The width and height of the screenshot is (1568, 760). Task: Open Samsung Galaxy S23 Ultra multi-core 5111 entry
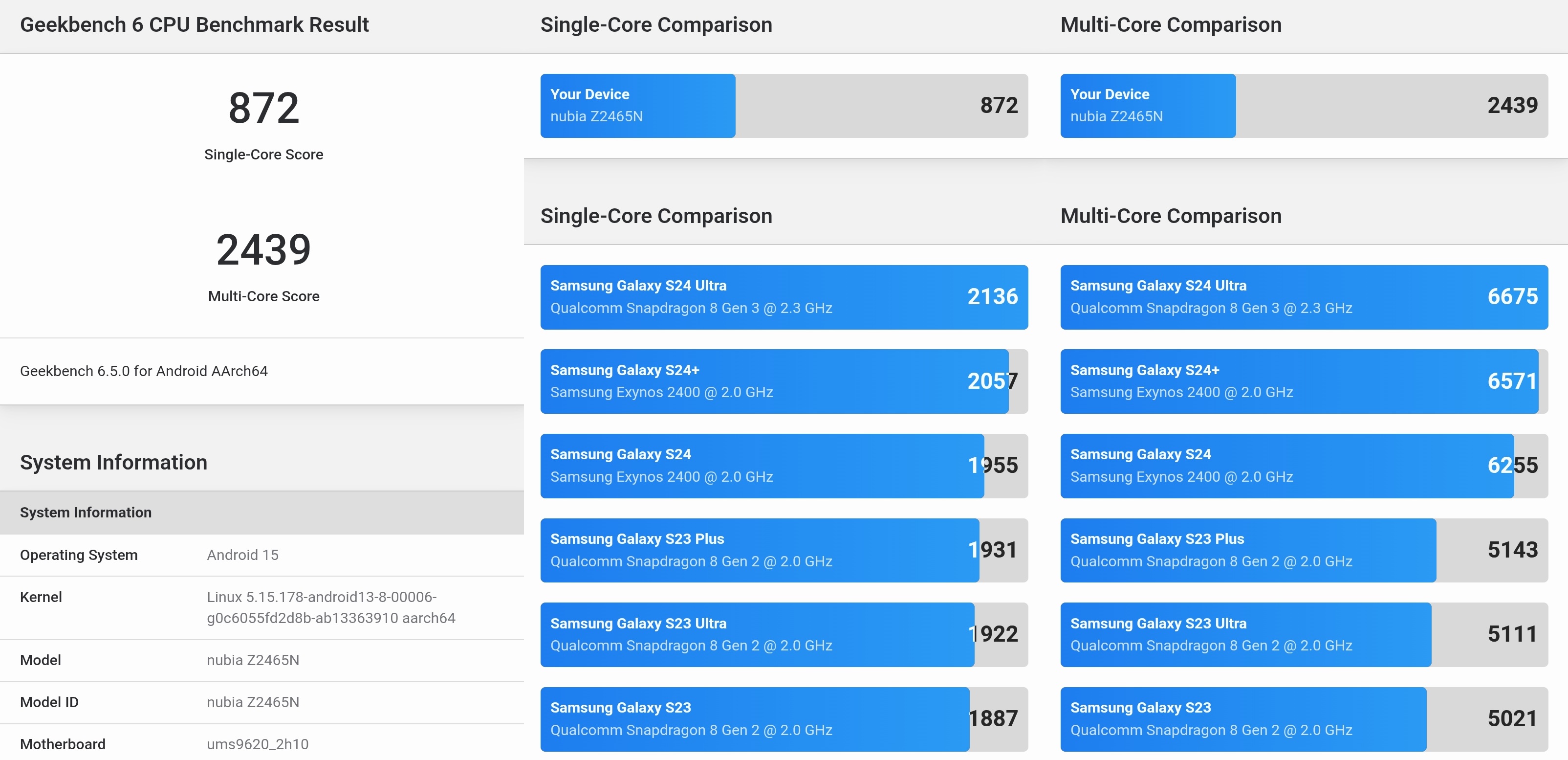pos(1303,634)
